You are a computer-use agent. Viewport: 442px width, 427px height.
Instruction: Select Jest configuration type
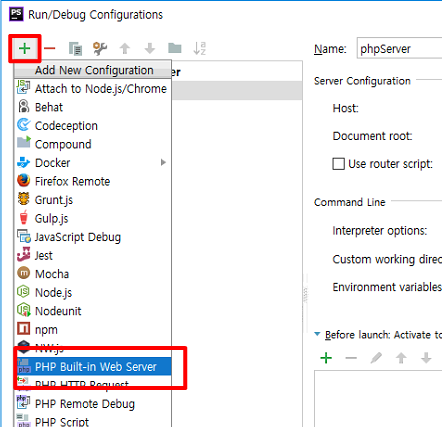click(x=93, y=255)
